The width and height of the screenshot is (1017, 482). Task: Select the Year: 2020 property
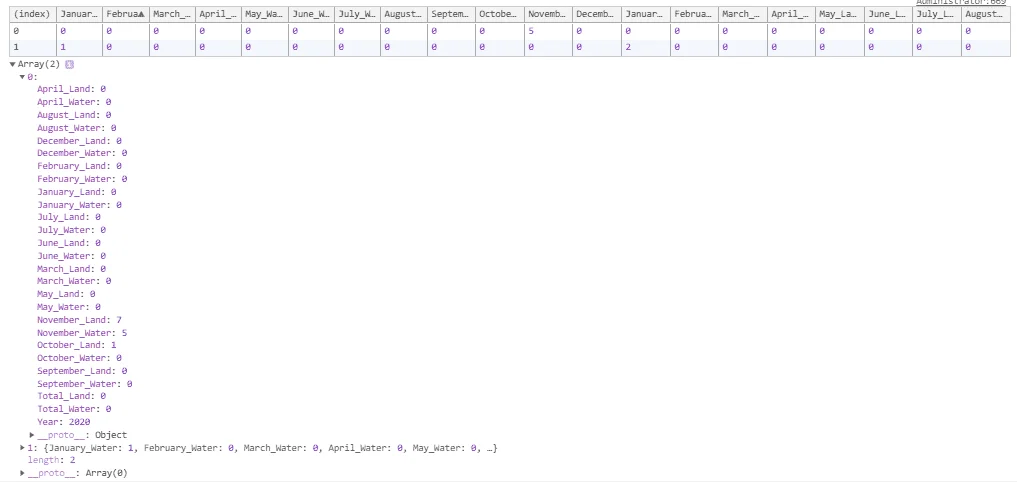point(64,422)
